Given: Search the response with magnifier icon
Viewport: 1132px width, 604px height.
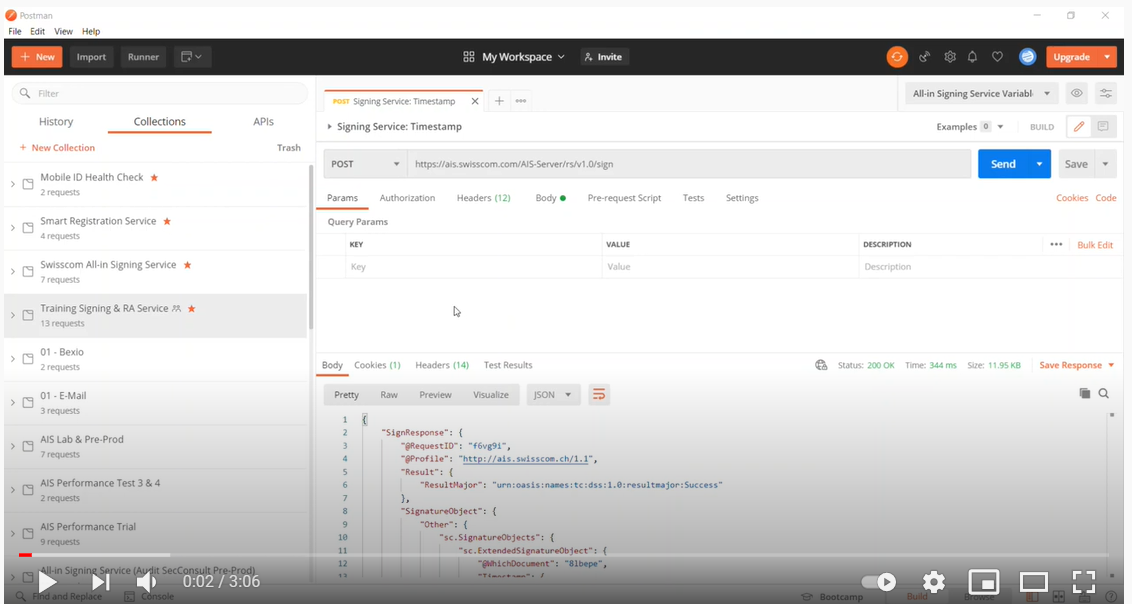Looking at the screenshot, I should [x=1104, y=393].
